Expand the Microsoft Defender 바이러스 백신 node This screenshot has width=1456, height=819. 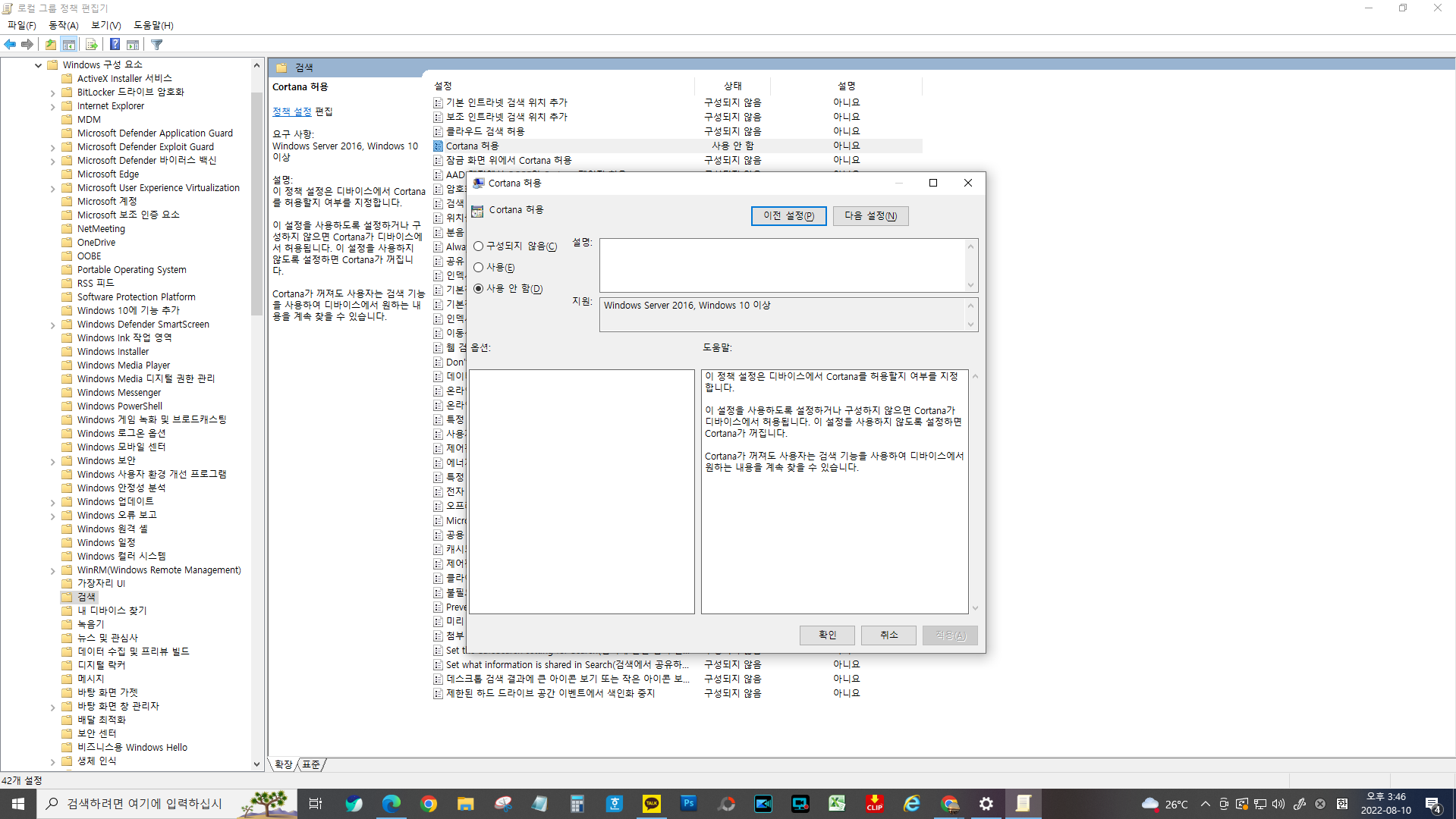click(x=52, y=161)
